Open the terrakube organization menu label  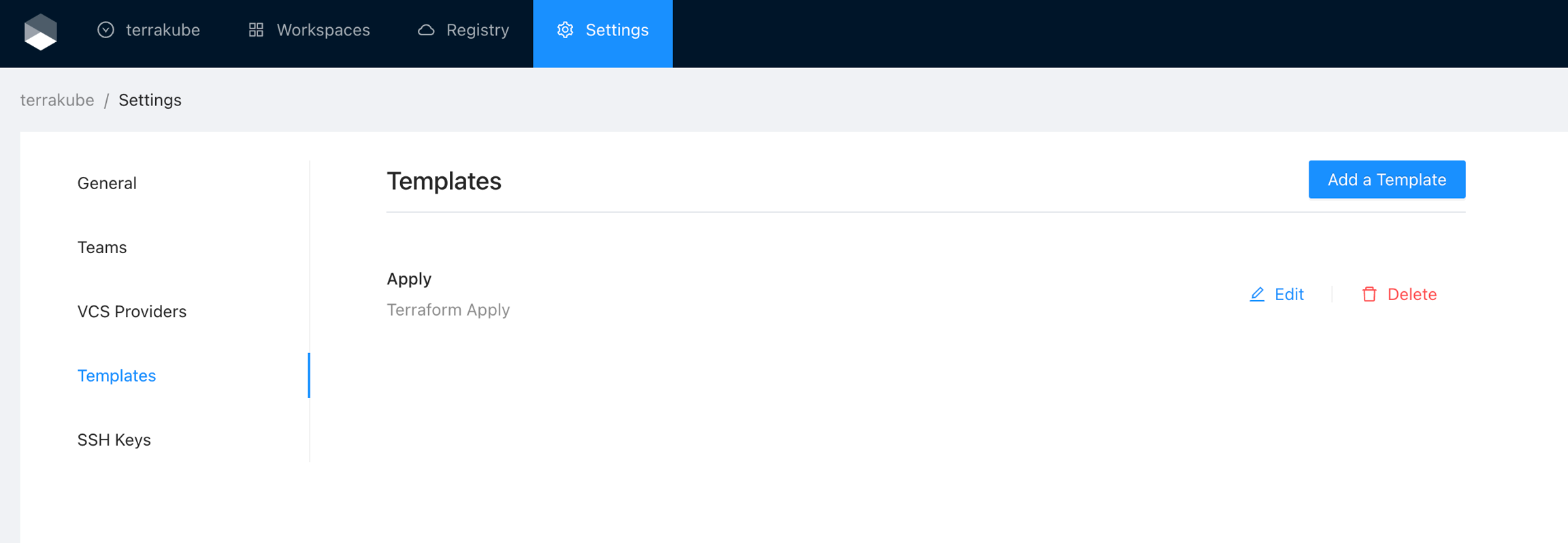coord(163,30)
